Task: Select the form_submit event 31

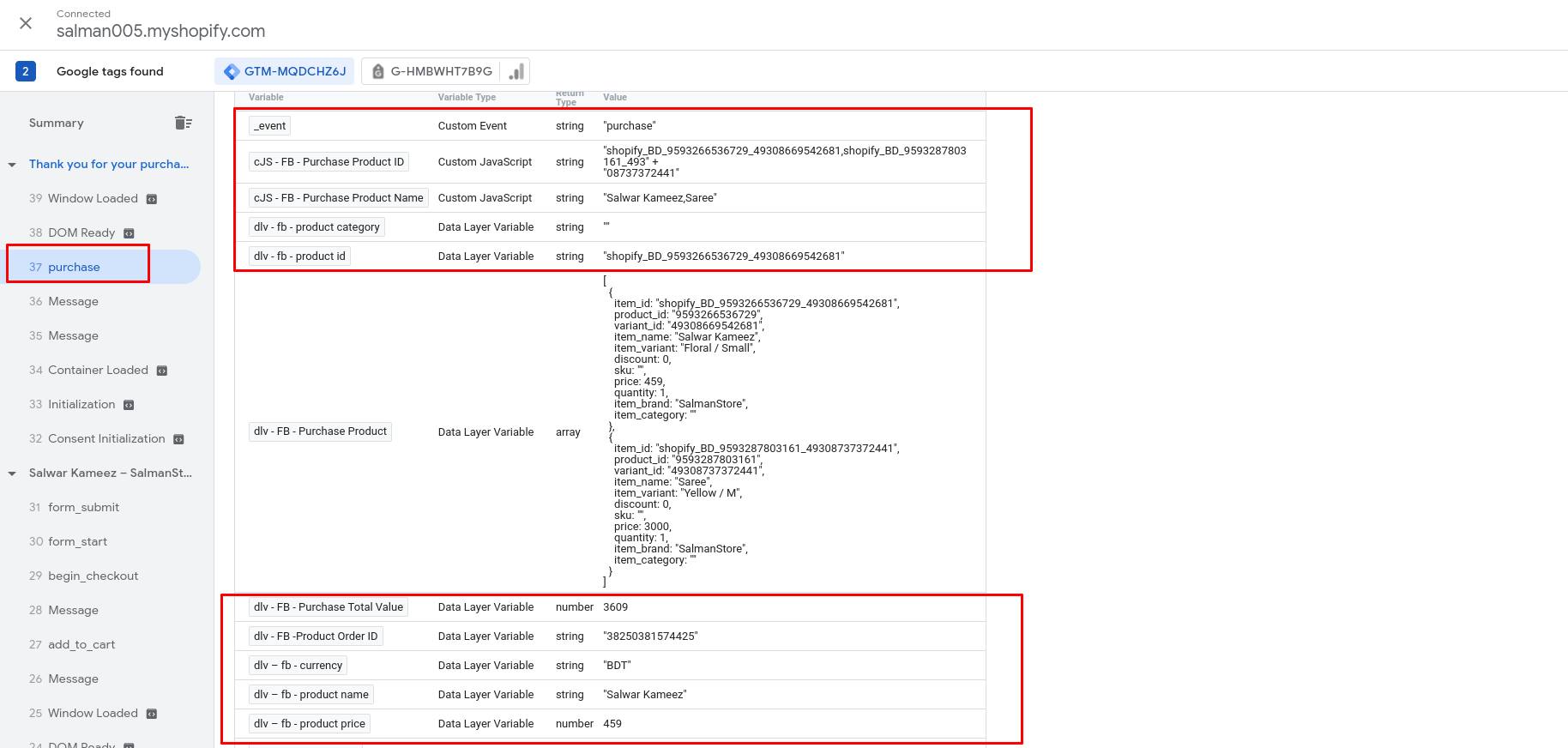Action: (83, 507)
